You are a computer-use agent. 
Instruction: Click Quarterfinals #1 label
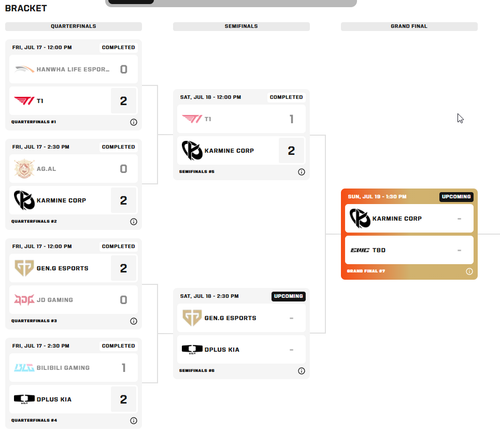(x=33, y=122)
